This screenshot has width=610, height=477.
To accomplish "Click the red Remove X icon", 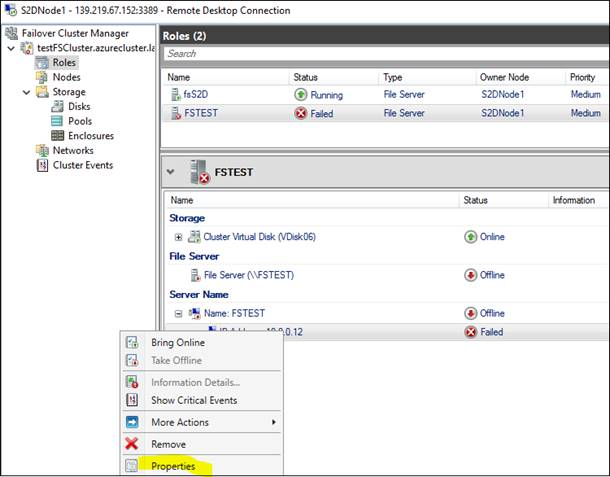I will (132, 444).
